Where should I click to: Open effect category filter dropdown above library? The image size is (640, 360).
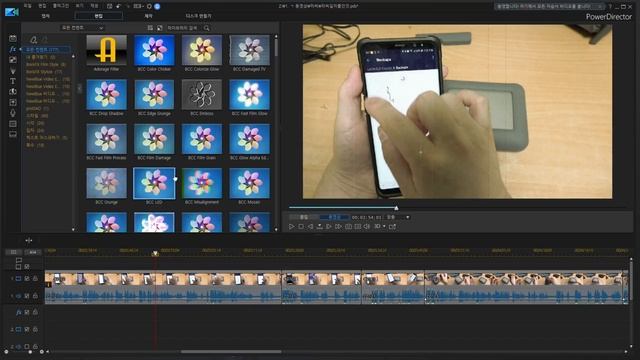82,28
